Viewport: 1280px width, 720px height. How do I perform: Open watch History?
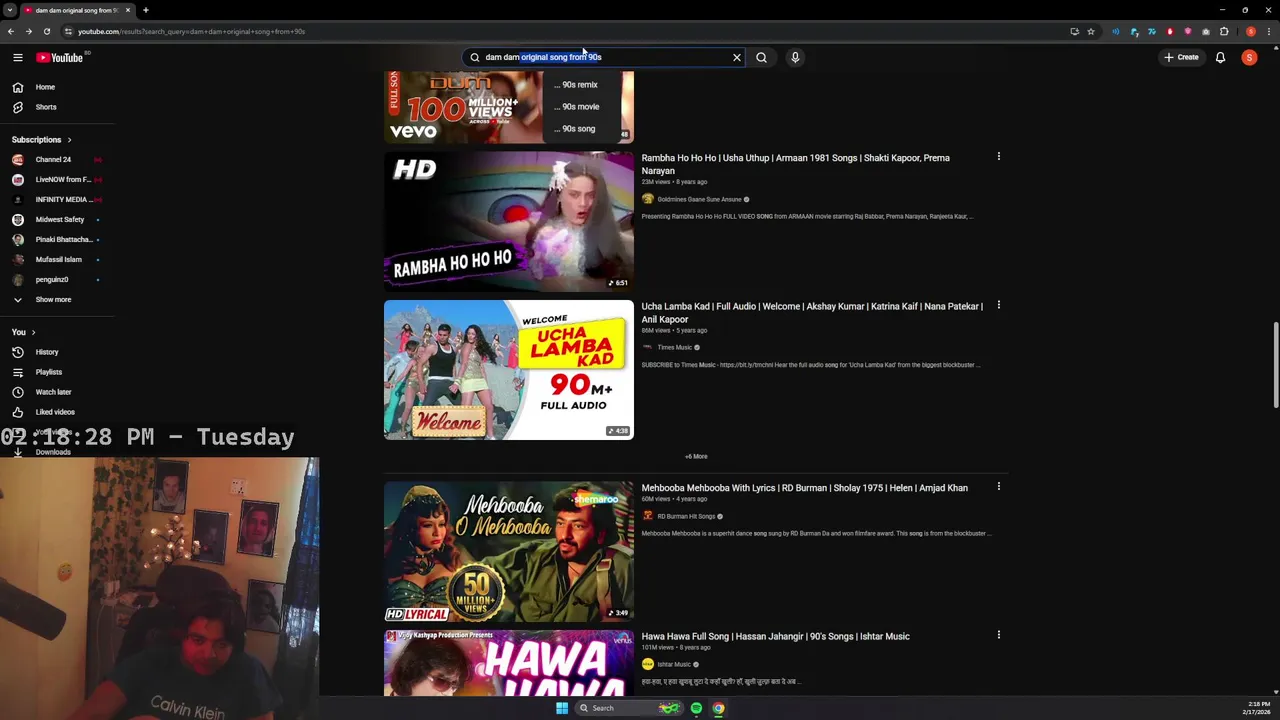click(x=46, y=352)
